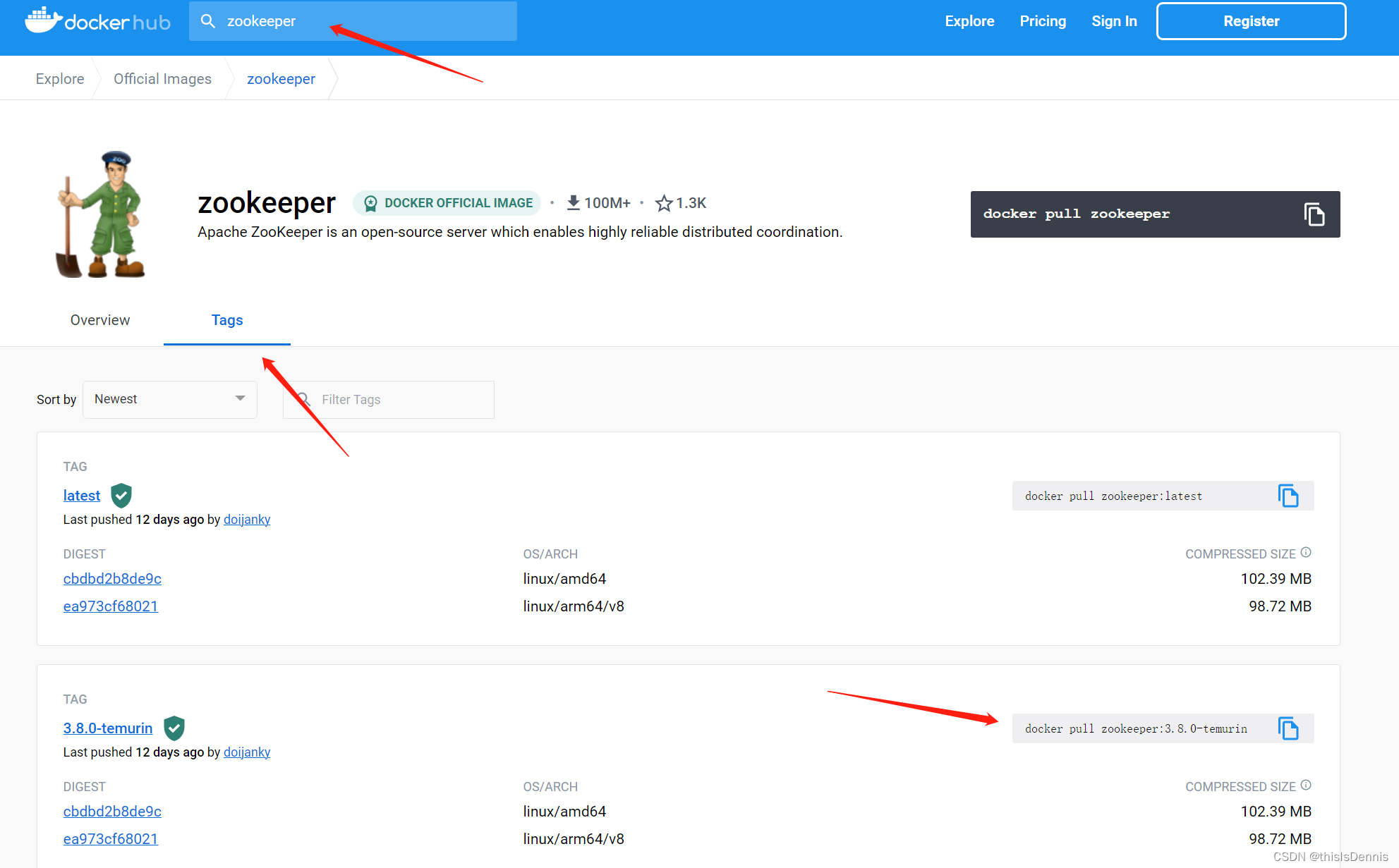Image resolution: width=1399 pixels, height=868 pixels.
Task: Open the 3.8.0-temurin tag link
Action: 108,728
